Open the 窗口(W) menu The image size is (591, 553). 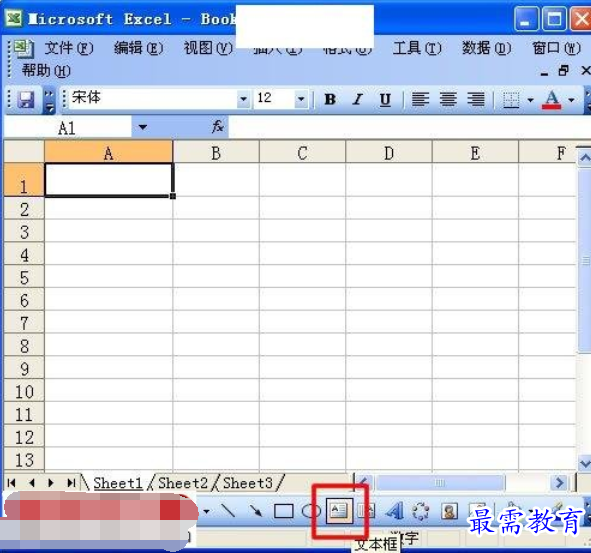click(556, 48)
